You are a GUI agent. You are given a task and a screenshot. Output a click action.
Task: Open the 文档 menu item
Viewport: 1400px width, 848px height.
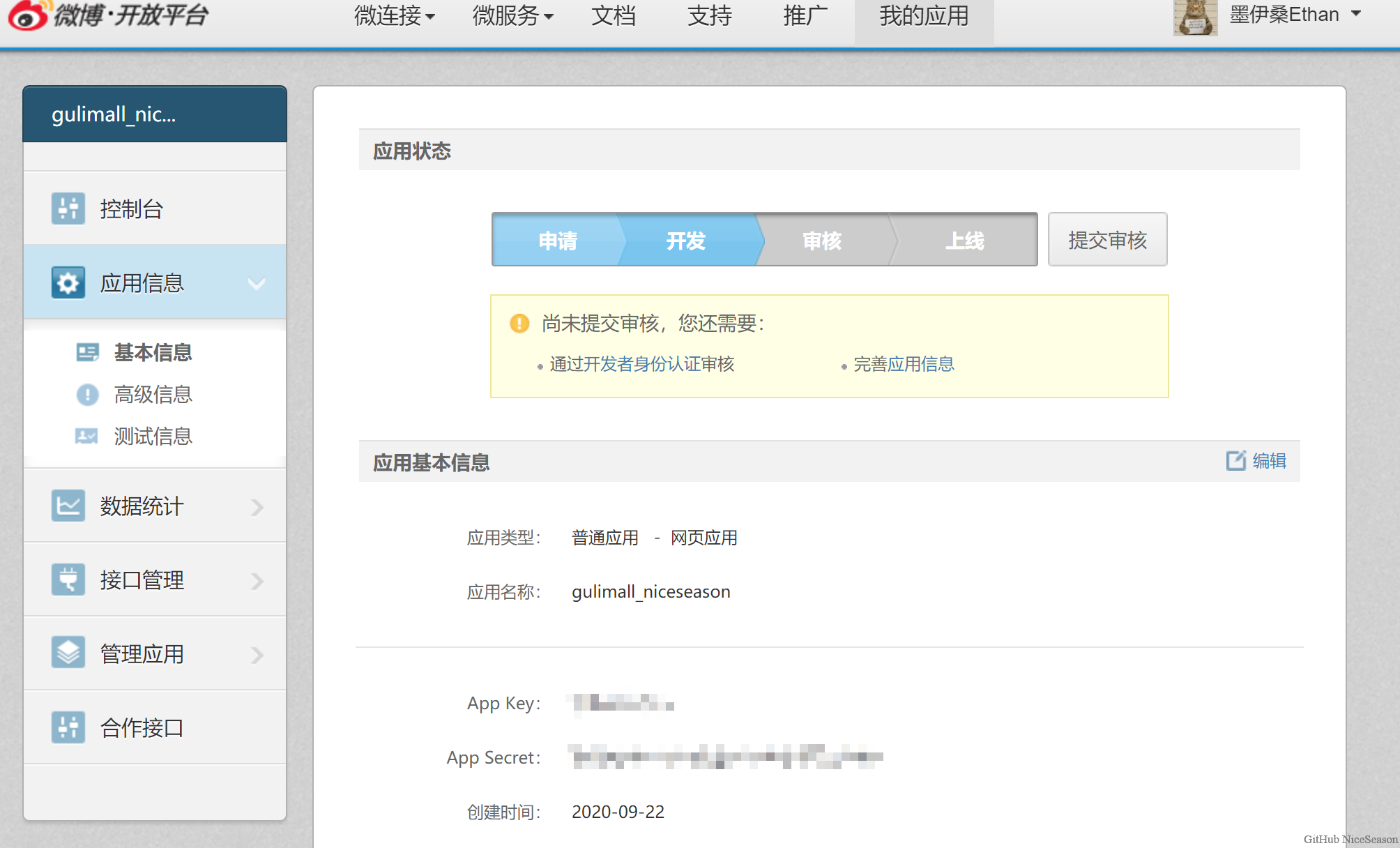pos(614,15)
